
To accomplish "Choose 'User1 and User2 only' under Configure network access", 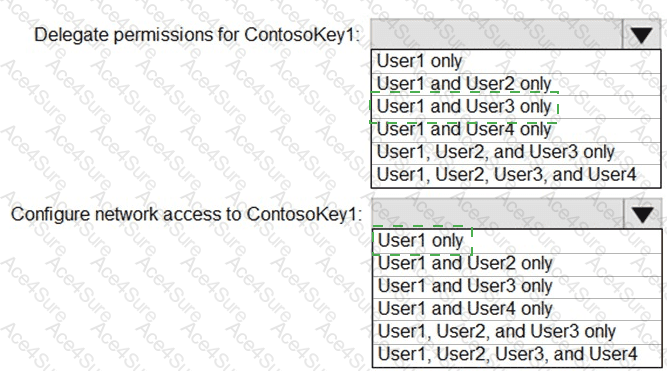I will tap(517, 264).
